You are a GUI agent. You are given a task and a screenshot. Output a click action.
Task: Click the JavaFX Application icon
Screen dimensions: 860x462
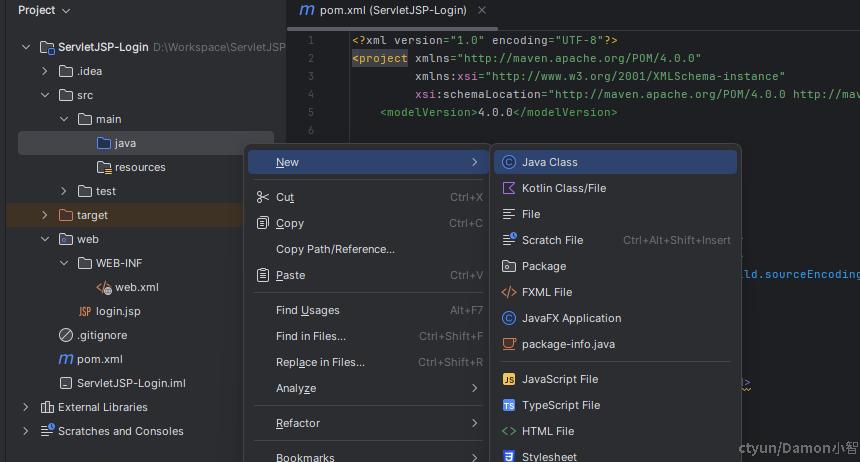(508, 318)
